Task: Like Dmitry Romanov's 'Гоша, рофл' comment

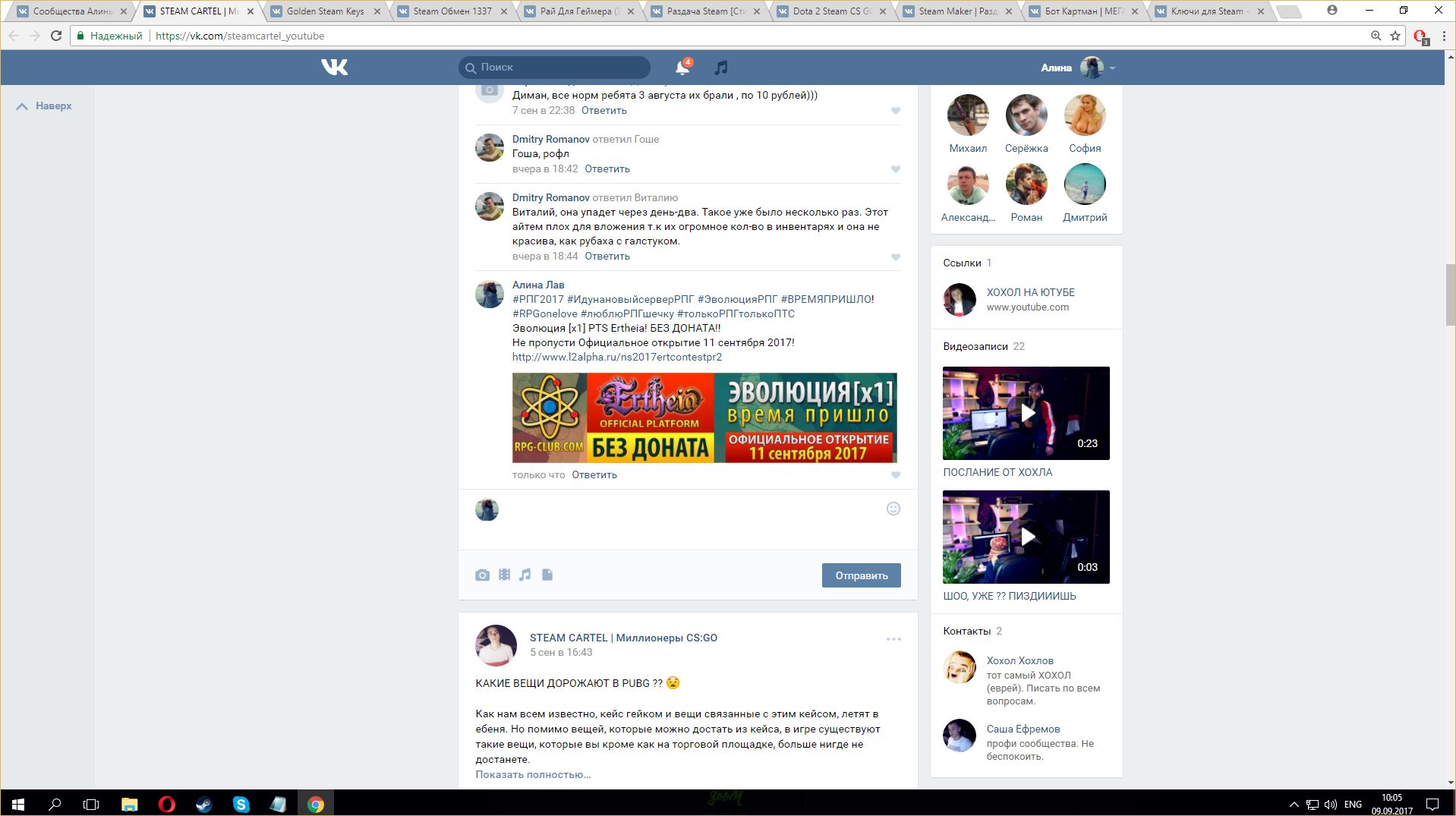Action: [x=896, y=169]
